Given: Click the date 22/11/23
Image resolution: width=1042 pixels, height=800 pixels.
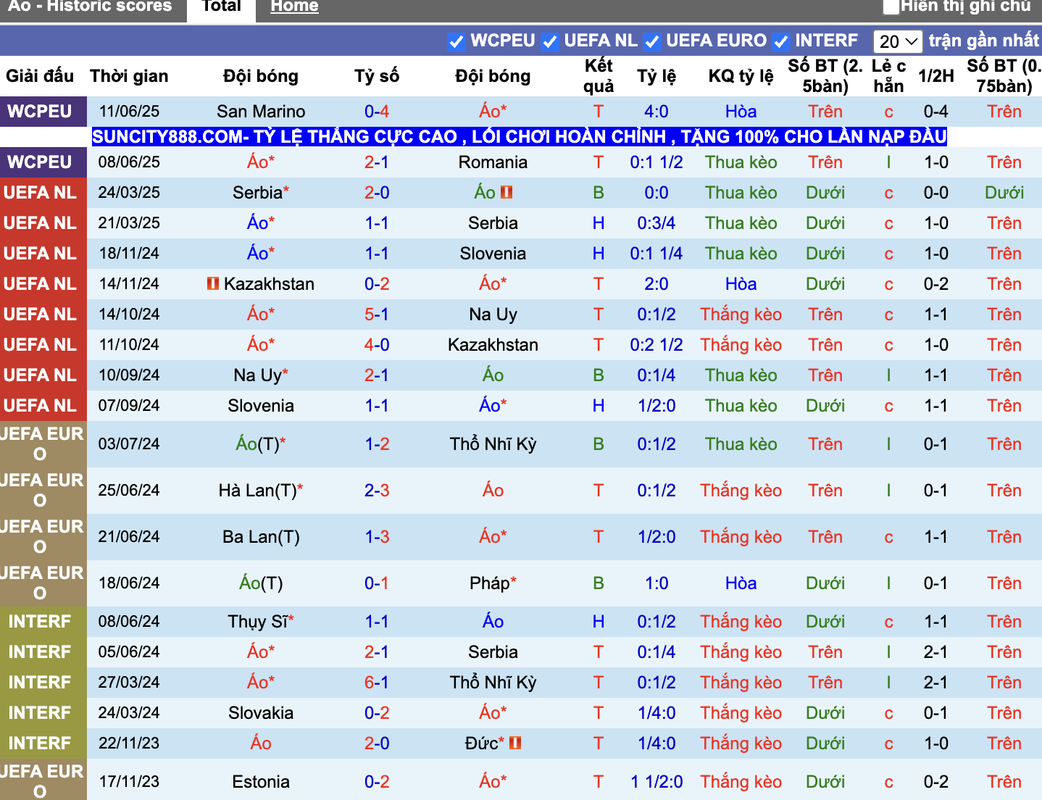Looking at the screenshot, I should click(x=129, y=743).
